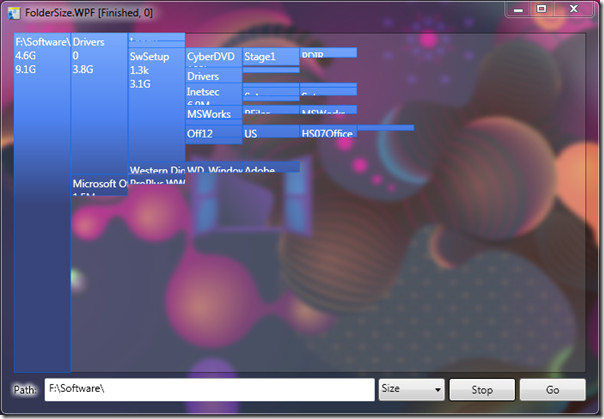Image resolution: width=604 pixels, height=419 pixels.
Task: Close the FolderSize.WPF window
Action: 574,9
